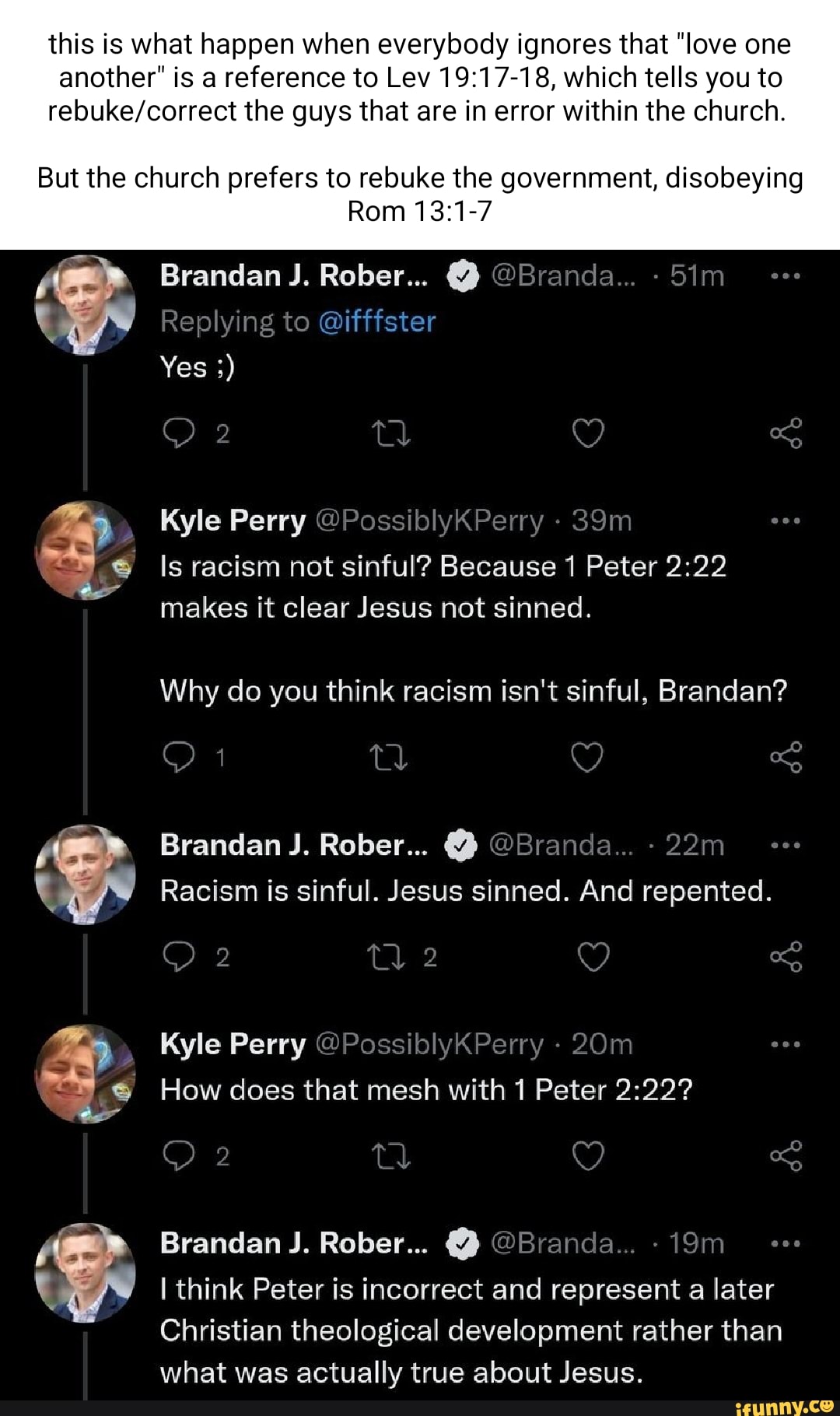Open more options on Kyle's 39m tweet
Screen dimensions: 840x1416
[786, 520]
